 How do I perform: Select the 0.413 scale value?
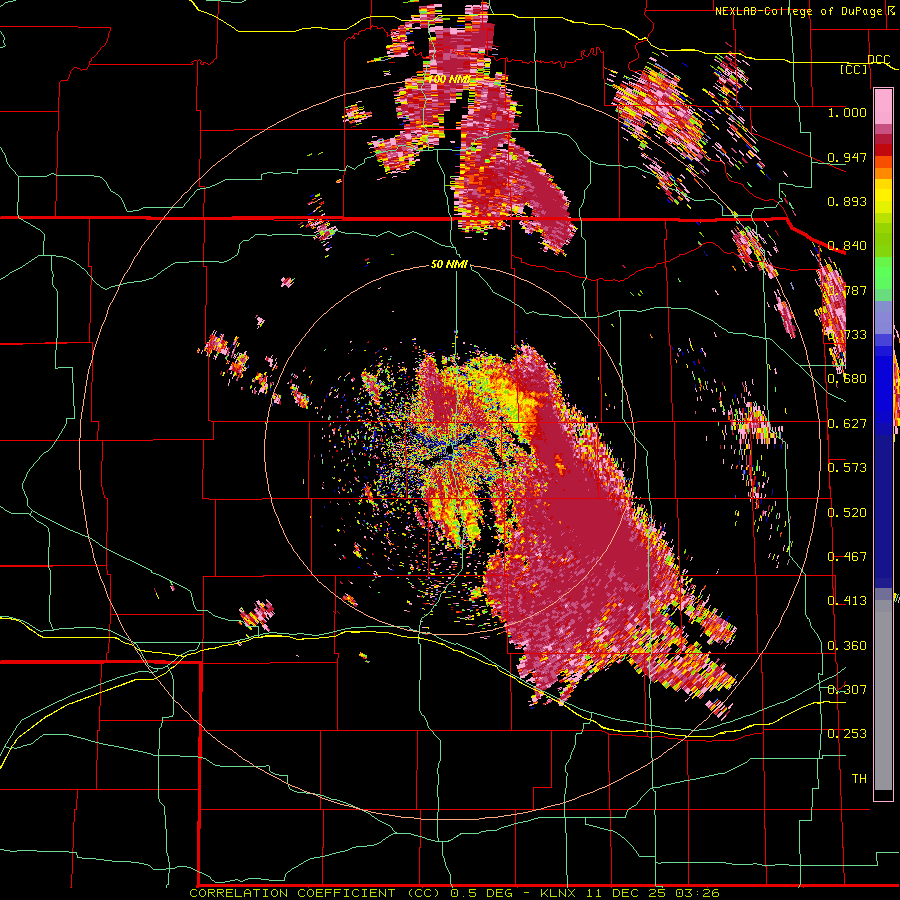(847, 601)
